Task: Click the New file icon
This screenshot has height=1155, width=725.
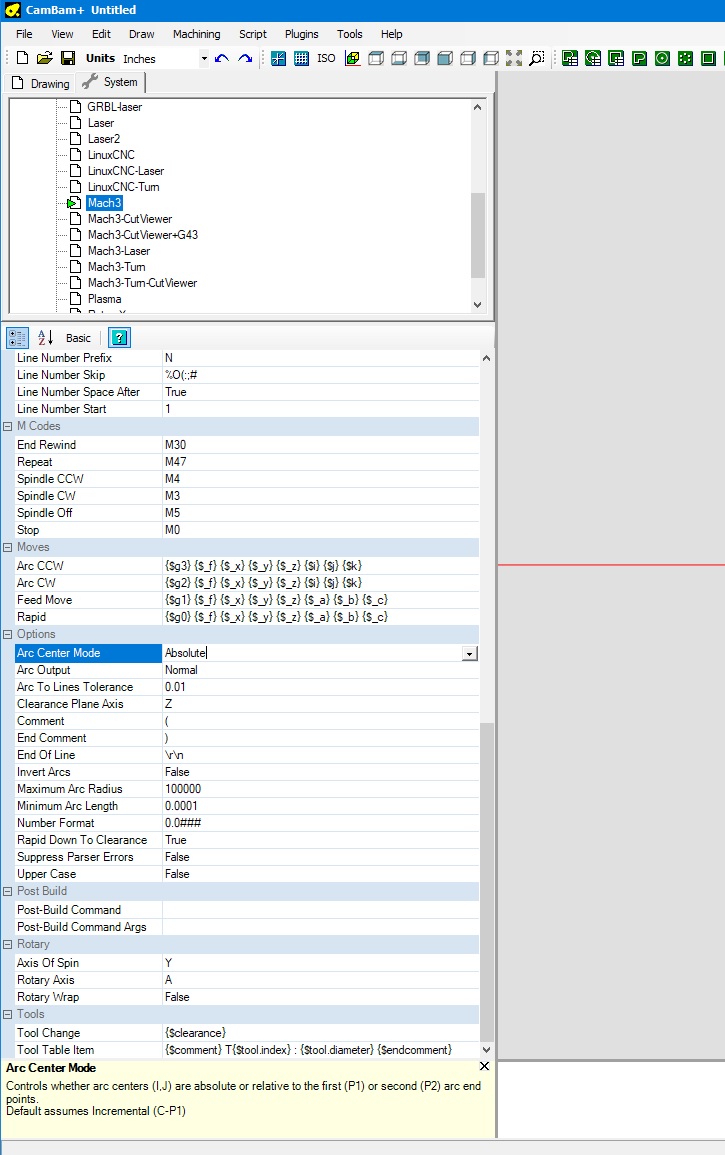Action: coord(22,58)
